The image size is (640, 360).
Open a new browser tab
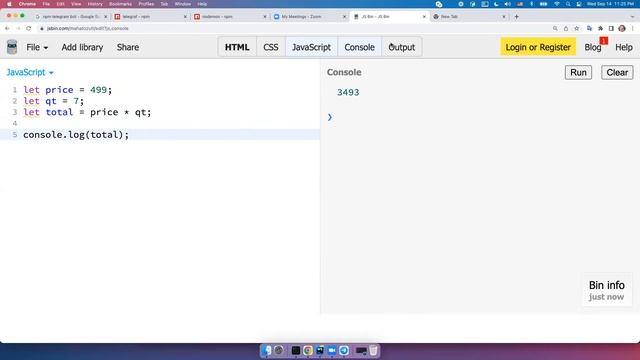[516, 17]
